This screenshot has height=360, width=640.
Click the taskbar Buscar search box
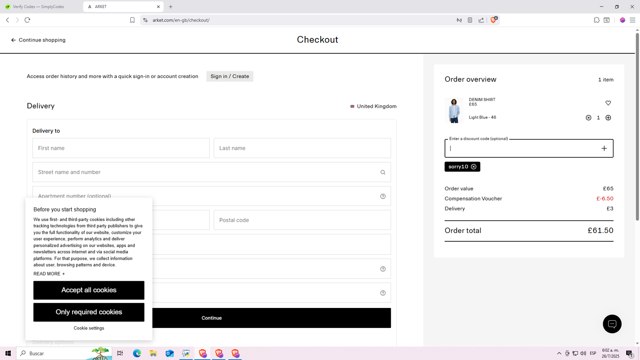[64, 353]
